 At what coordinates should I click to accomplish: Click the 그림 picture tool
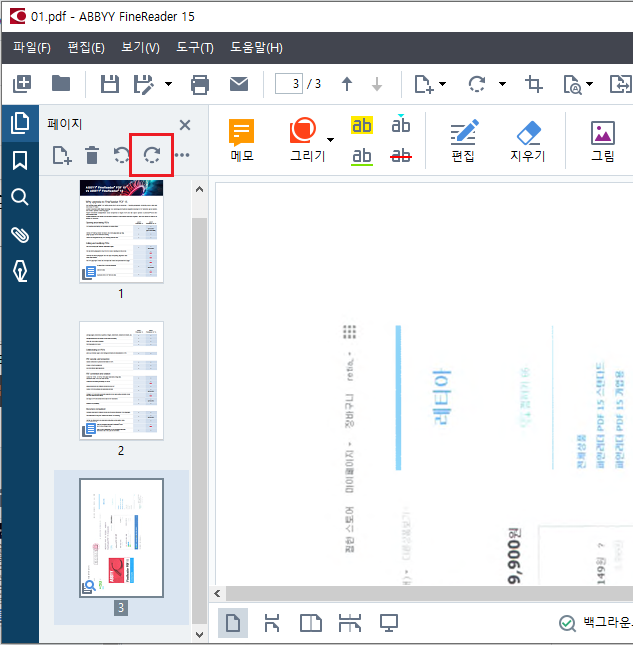[x=603, y=141]
